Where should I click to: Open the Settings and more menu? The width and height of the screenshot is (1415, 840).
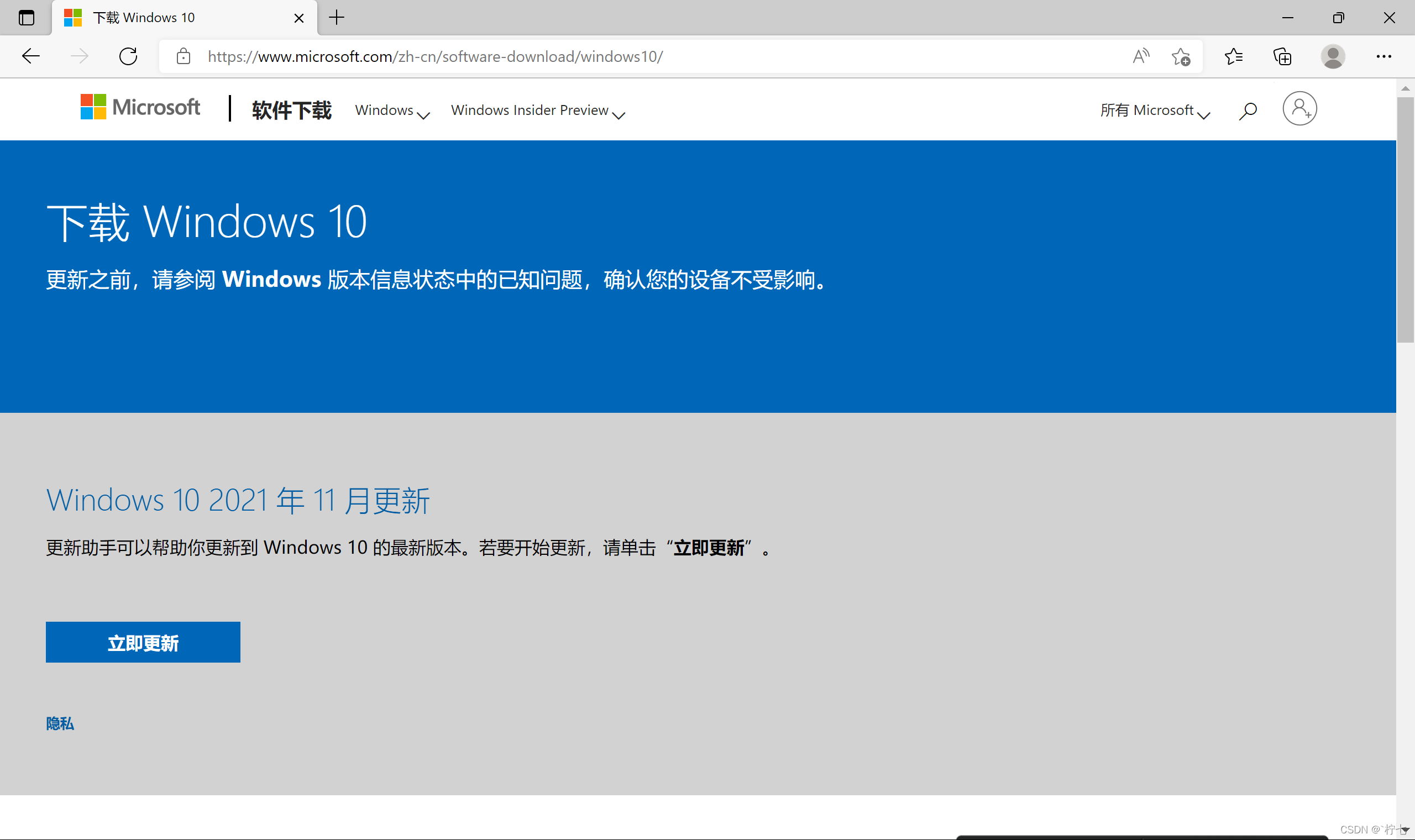pyautogui.click(x=1383, y=56)
